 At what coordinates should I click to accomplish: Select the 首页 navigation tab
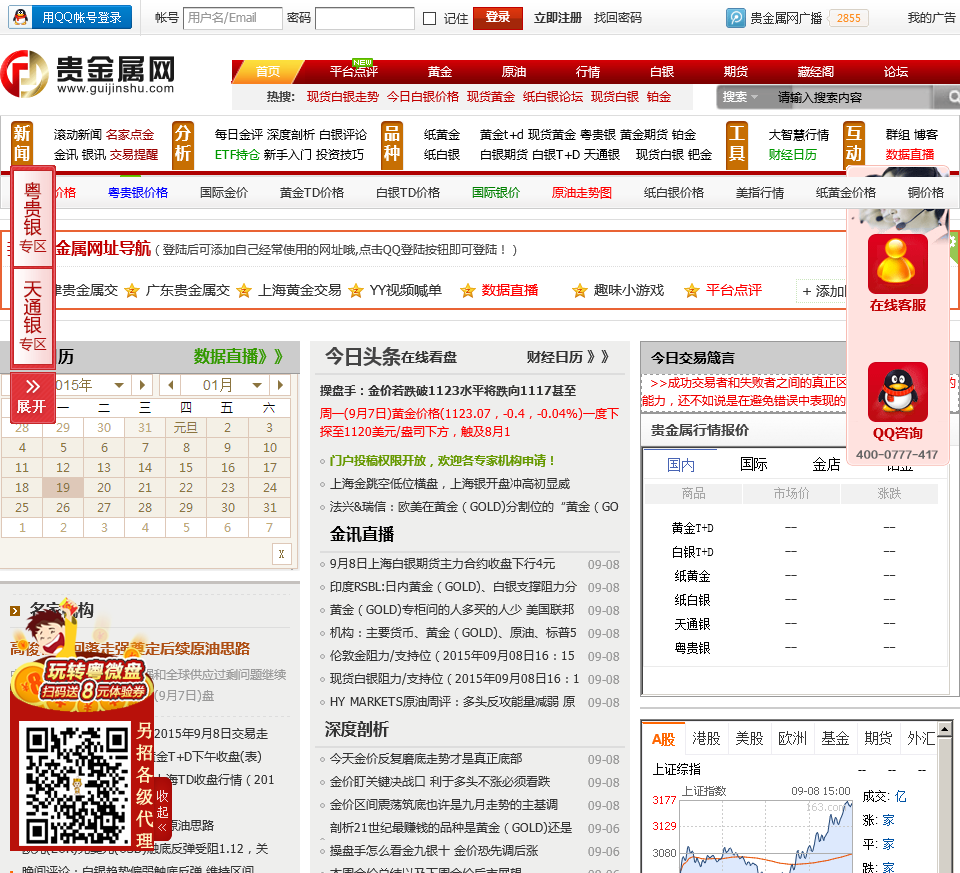coord(268,72)
